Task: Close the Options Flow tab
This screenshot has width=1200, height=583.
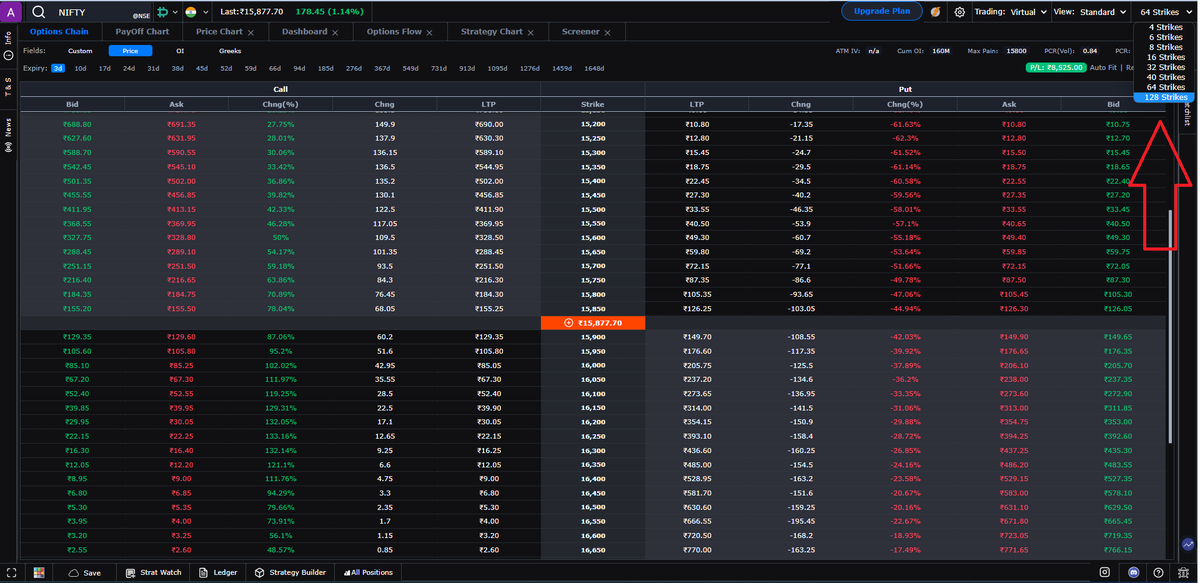Action: 431,32
